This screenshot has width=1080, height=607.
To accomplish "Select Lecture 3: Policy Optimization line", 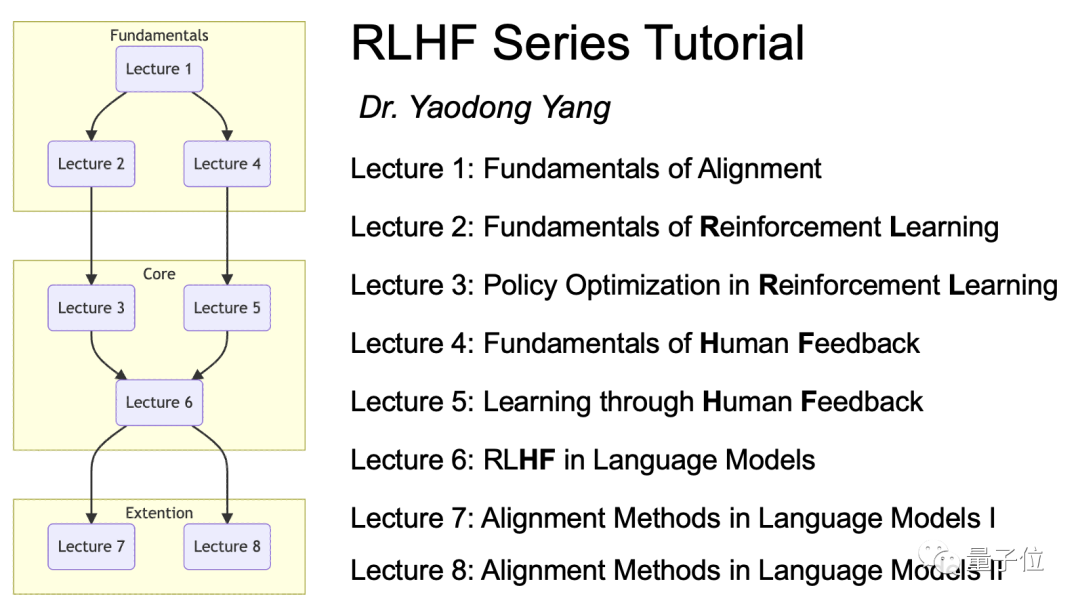I will (704, 286).
